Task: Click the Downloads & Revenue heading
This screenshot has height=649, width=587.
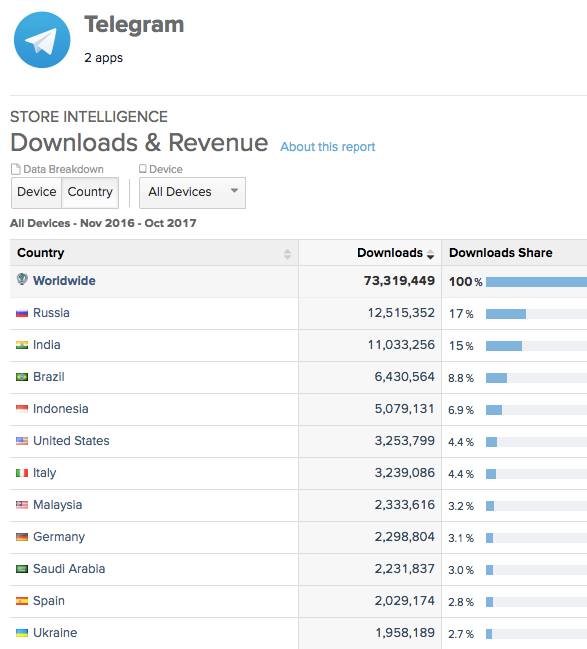Action: [139, 143]
